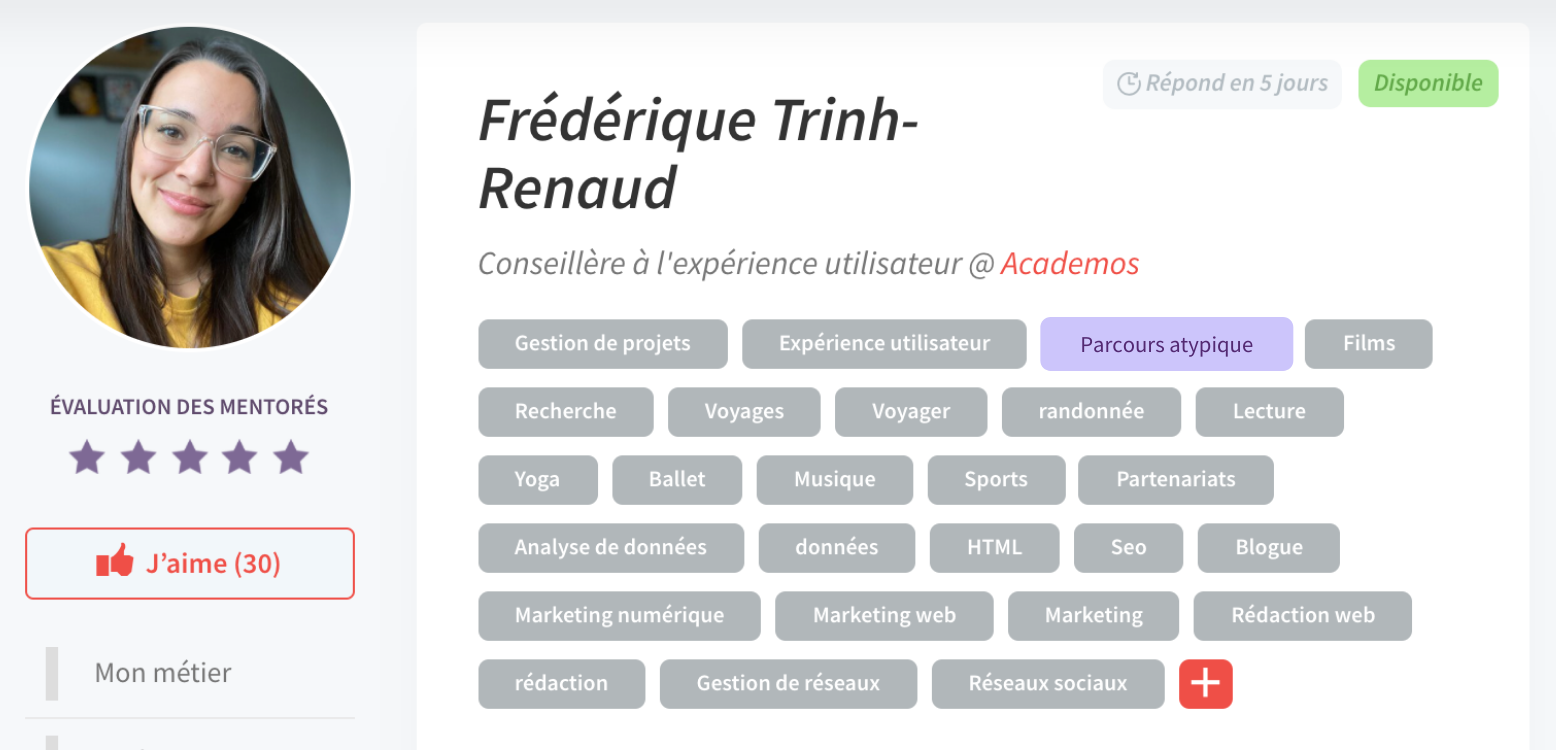Viewport: 1556px width, 750px height.
Task: Open the Academos company link
Action: [1069, 263]
